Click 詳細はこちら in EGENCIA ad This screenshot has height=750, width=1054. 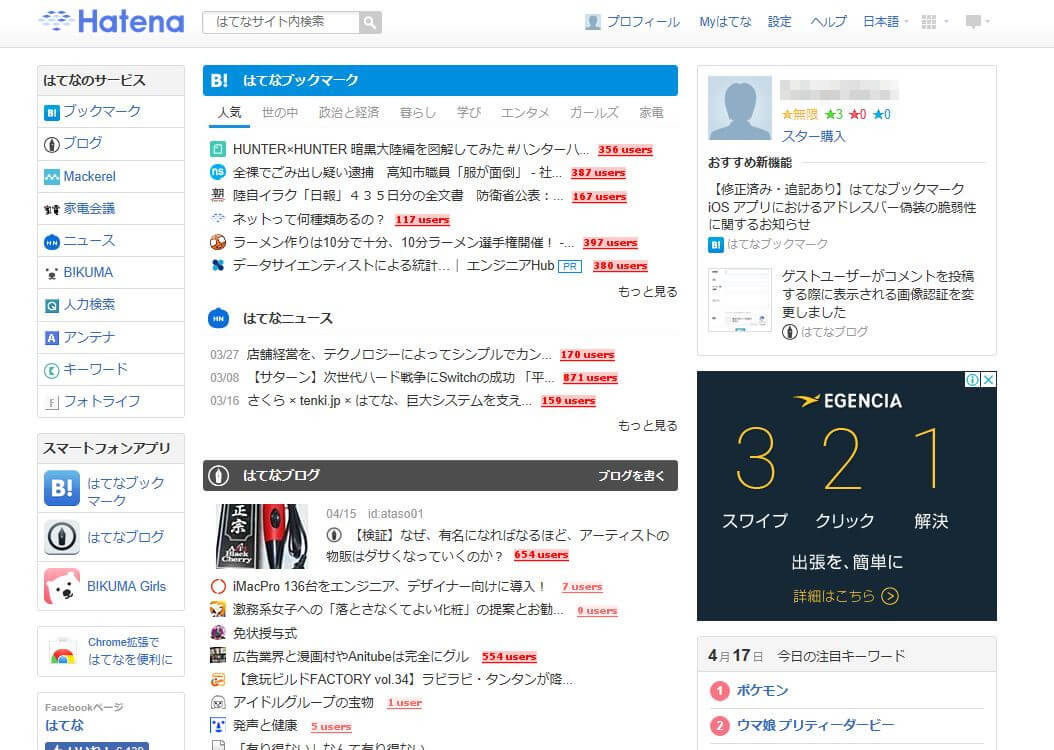846,596
